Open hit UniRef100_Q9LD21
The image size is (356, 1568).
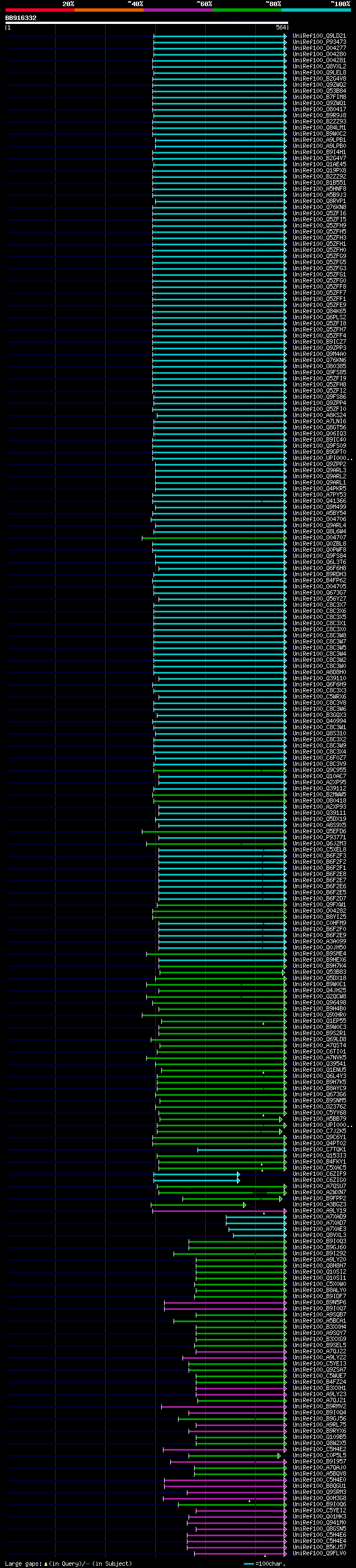coord(319,36)
